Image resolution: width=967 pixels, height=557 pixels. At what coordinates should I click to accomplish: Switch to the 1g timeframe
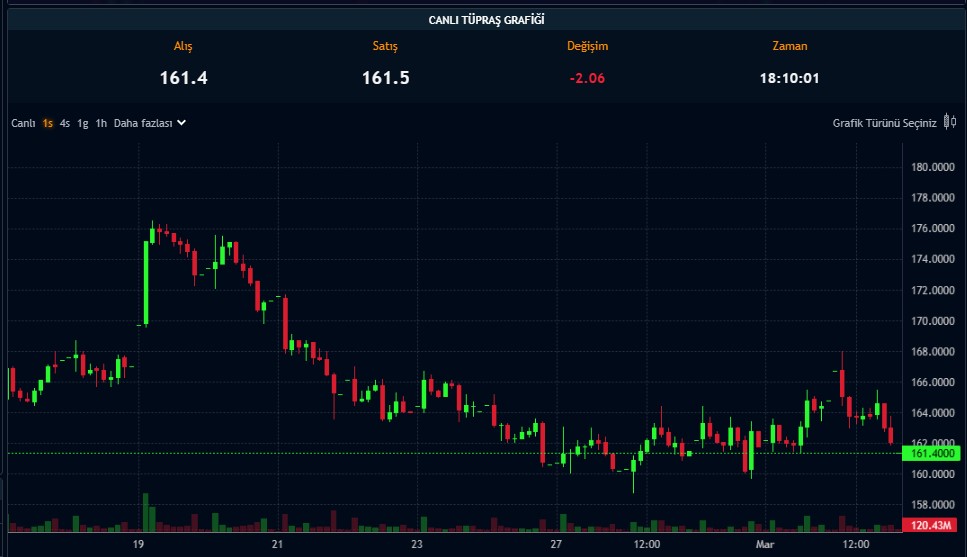[x=83, y=123]
